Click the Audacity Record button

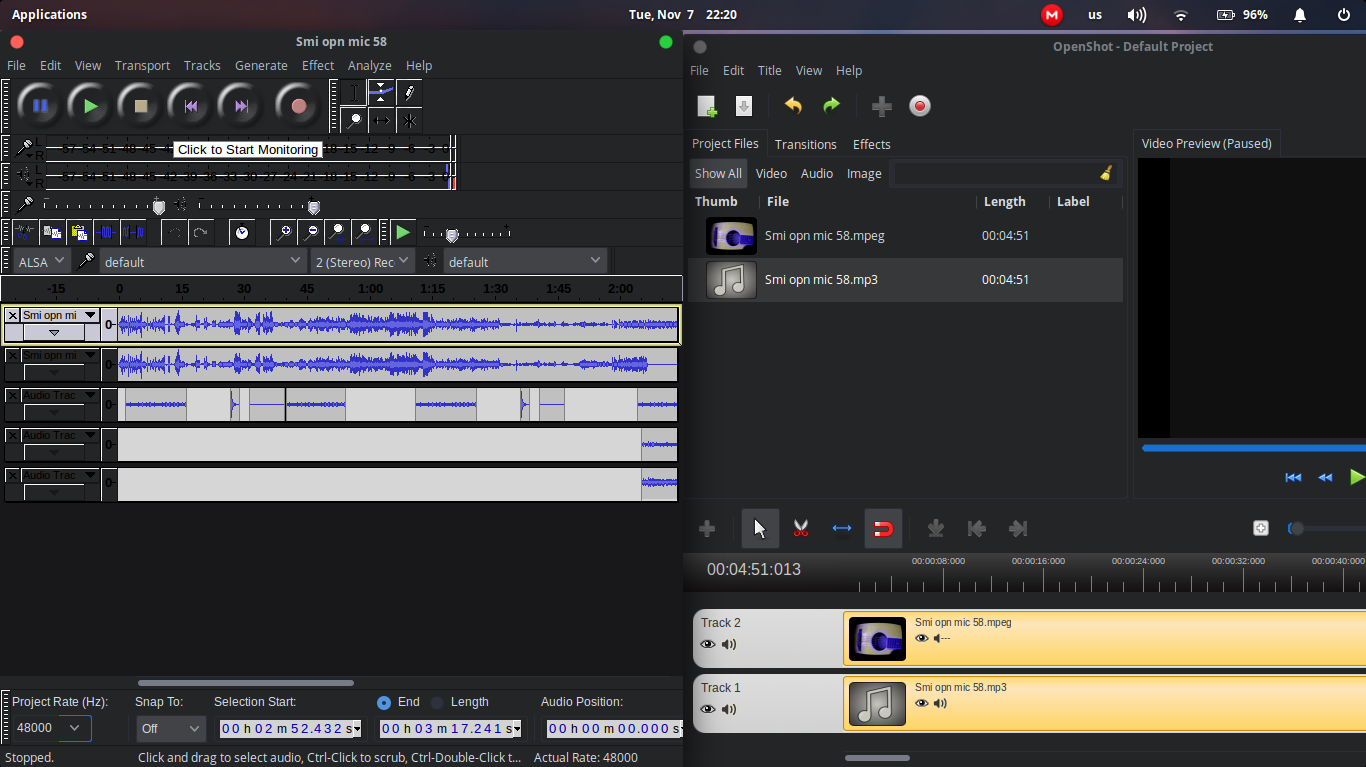click(x=298, y=106)
